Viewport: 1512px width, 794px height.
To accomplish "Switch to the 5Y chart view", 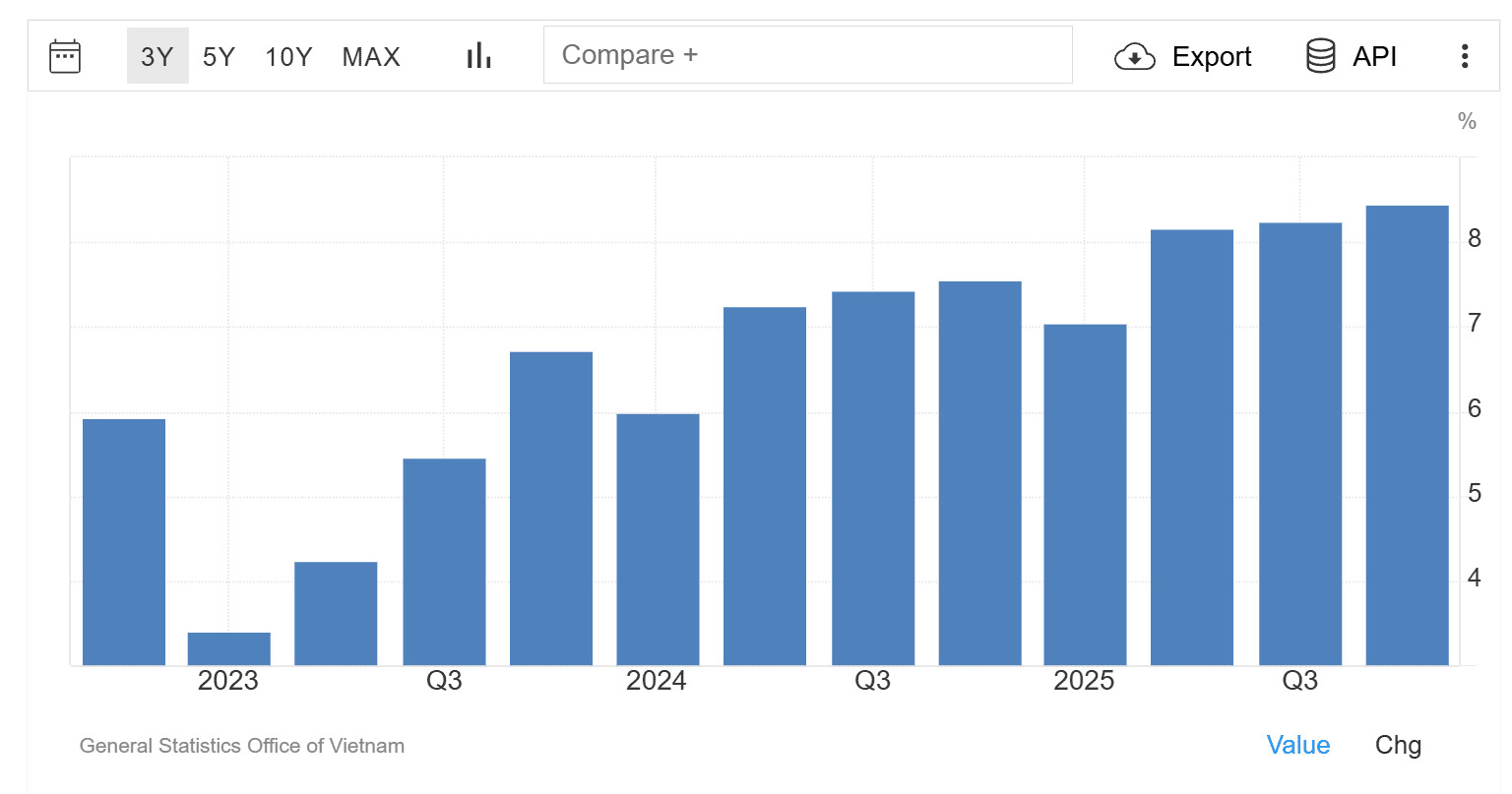I will coord(219,56).
